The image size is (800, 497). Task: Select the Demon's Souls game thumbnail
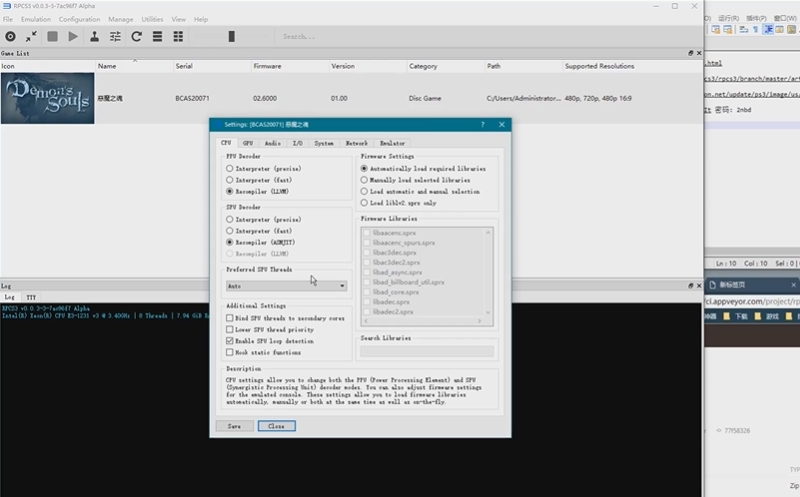(47, 98)
